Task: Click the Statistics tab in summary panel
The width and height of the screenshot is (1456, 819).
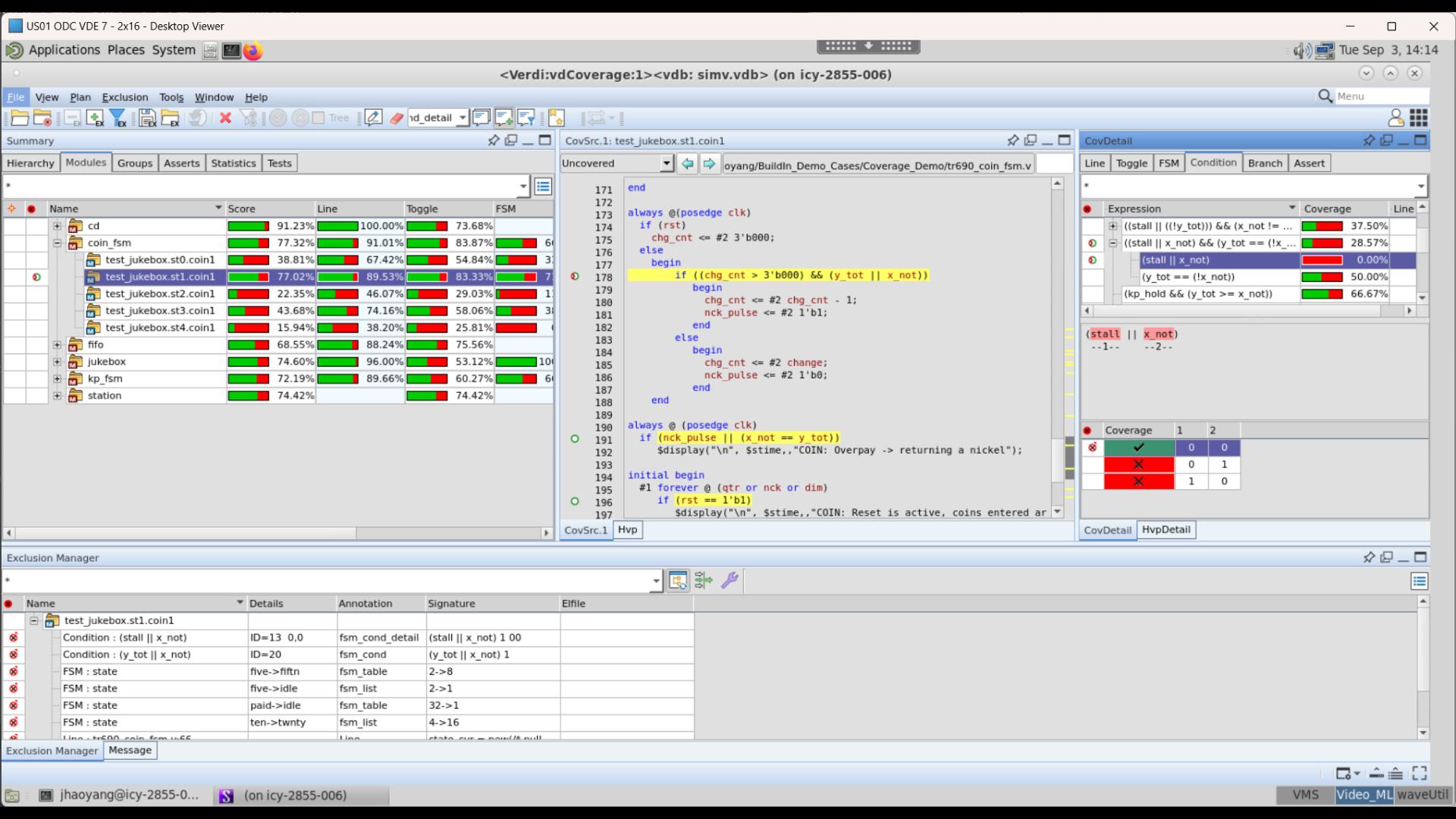Action: tap(233, 162)
